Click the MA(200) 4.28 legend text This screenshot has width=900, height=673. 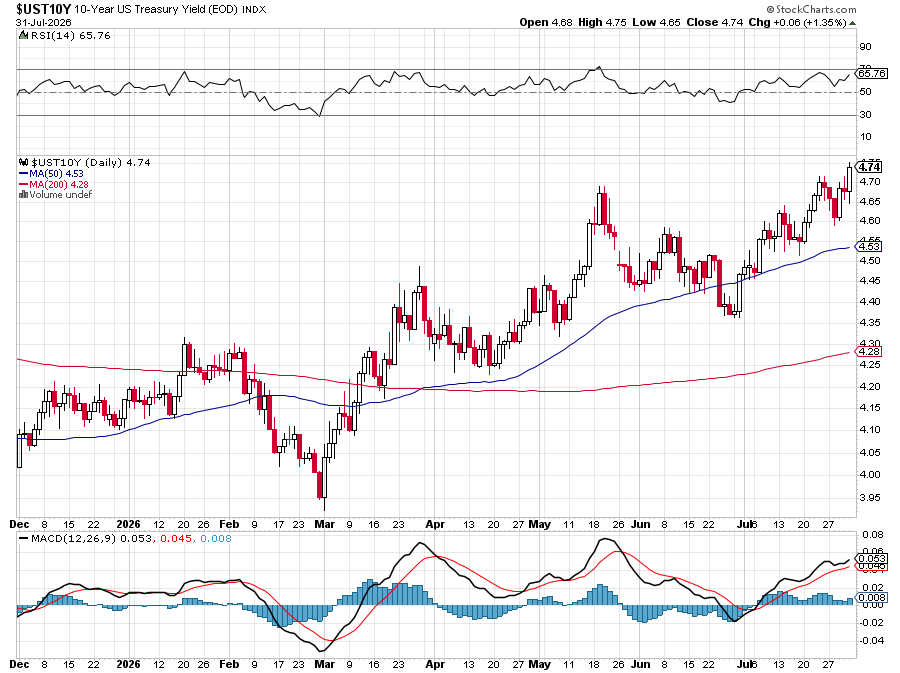tap(59, 184)
